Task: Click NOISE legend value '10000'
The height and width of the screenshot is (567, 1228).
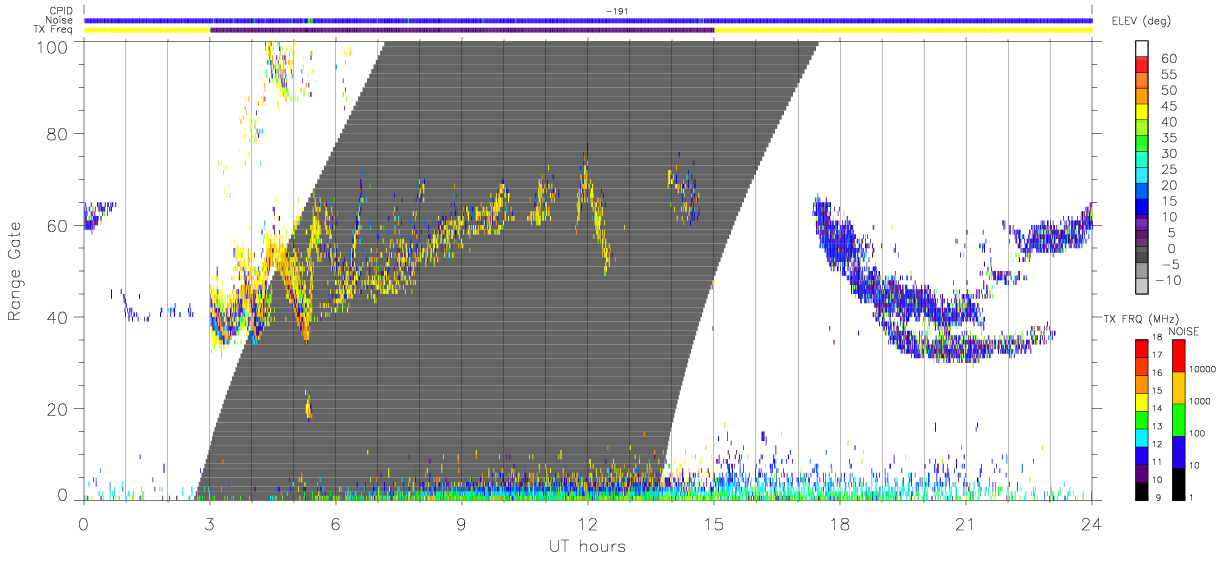Action: (1204, 370)
